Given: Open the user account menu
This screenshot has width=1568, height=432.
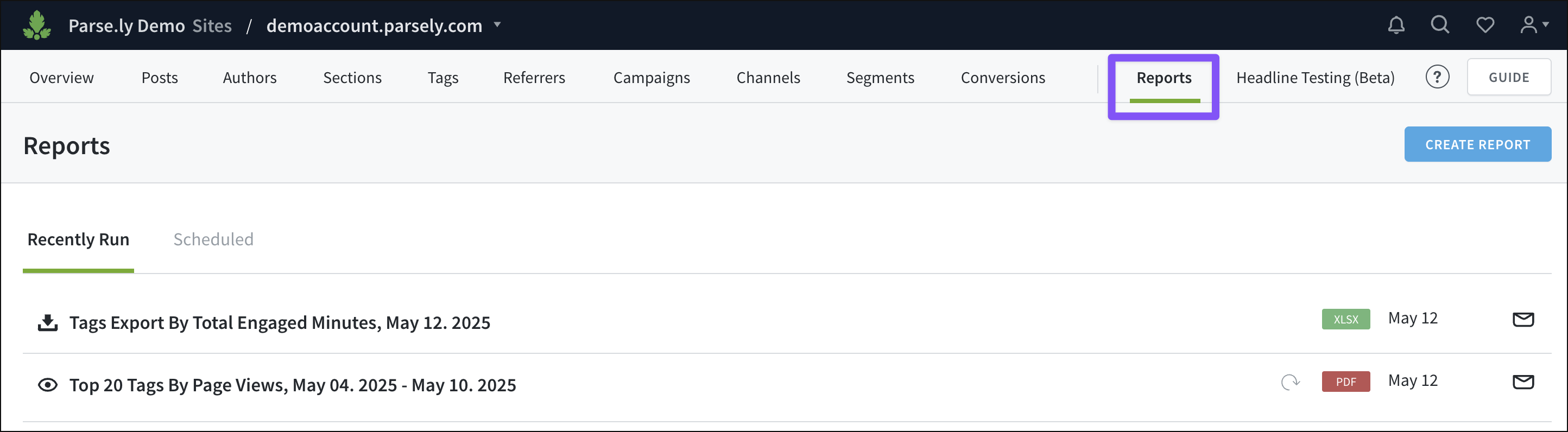Looking at the screenshot, I should (x=1534, y=25).
